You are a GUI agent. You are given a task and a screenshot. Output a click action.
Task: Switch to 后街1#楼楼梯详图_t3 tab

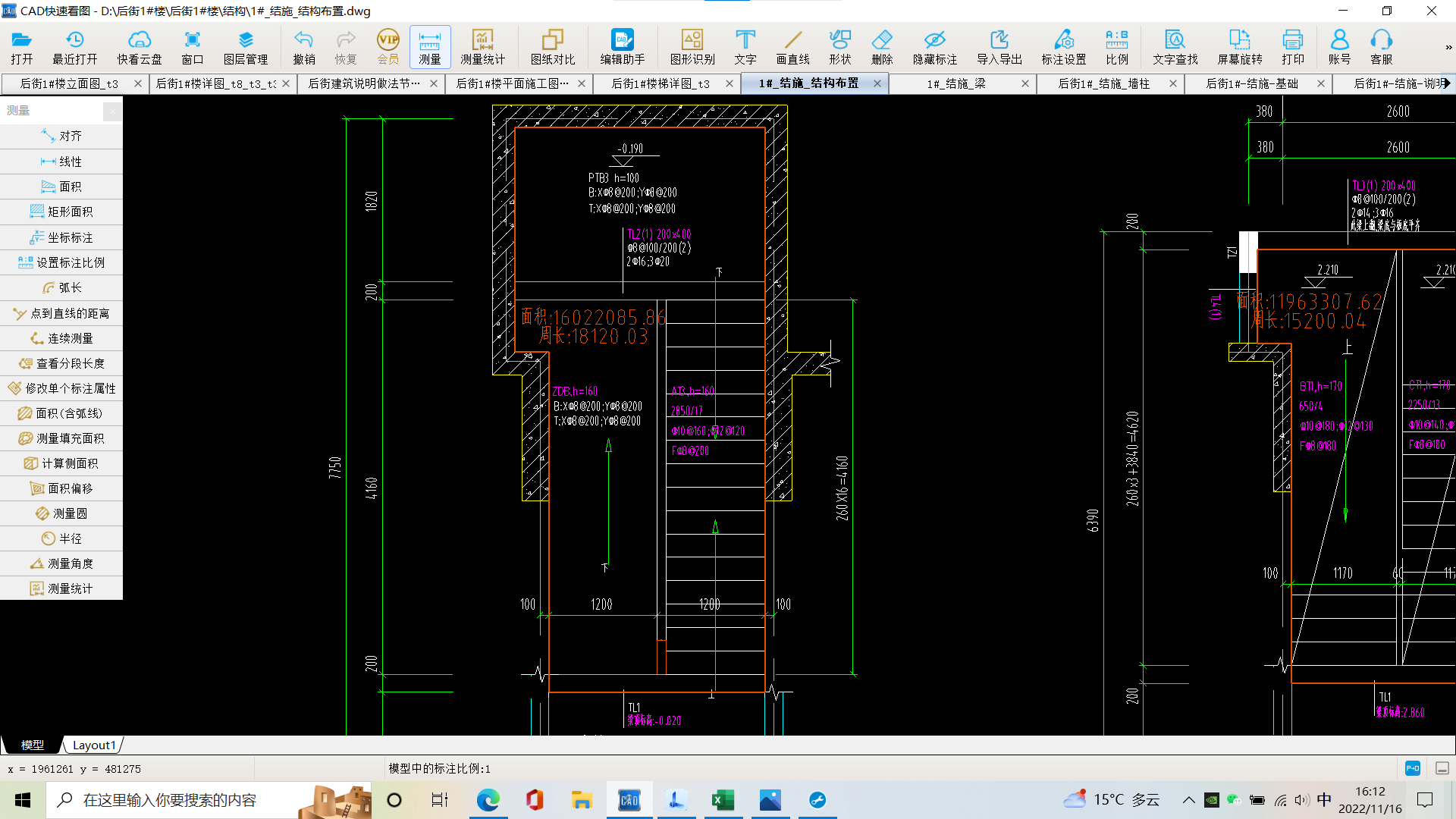click(x=661, y=83)
